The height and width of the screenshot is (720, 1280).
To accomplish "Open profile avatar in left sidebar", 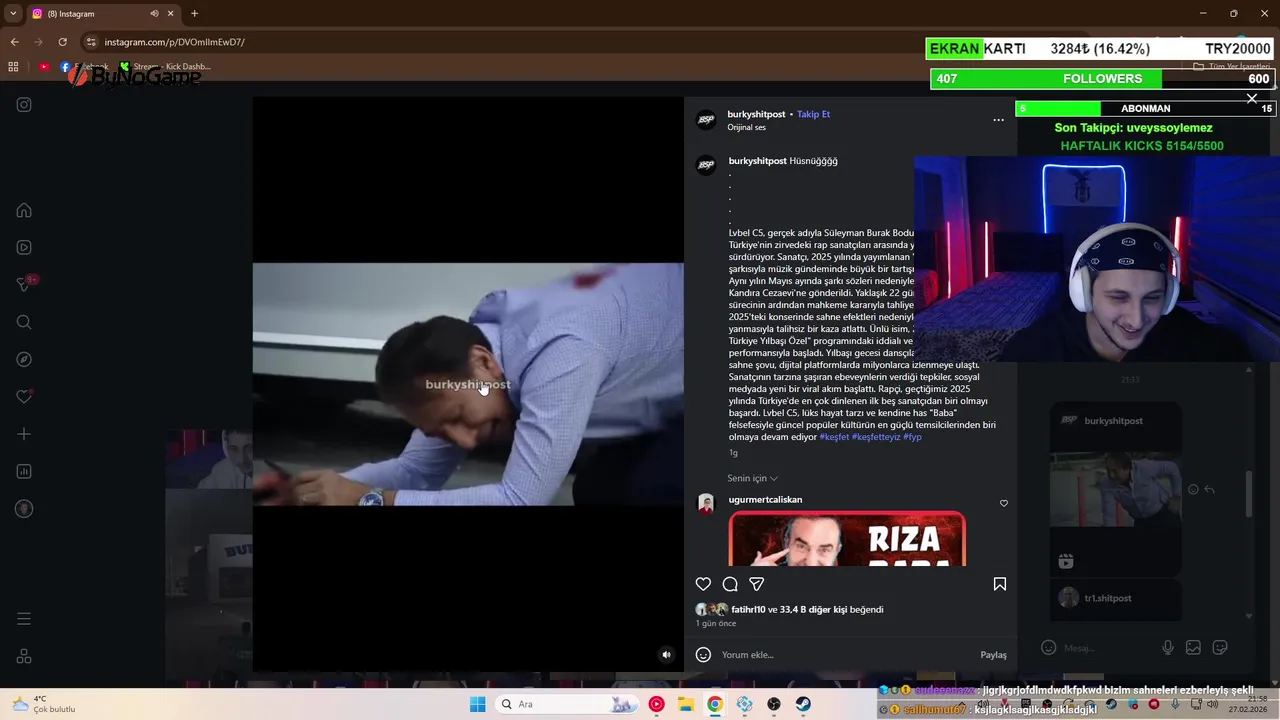I will (24, 509).
